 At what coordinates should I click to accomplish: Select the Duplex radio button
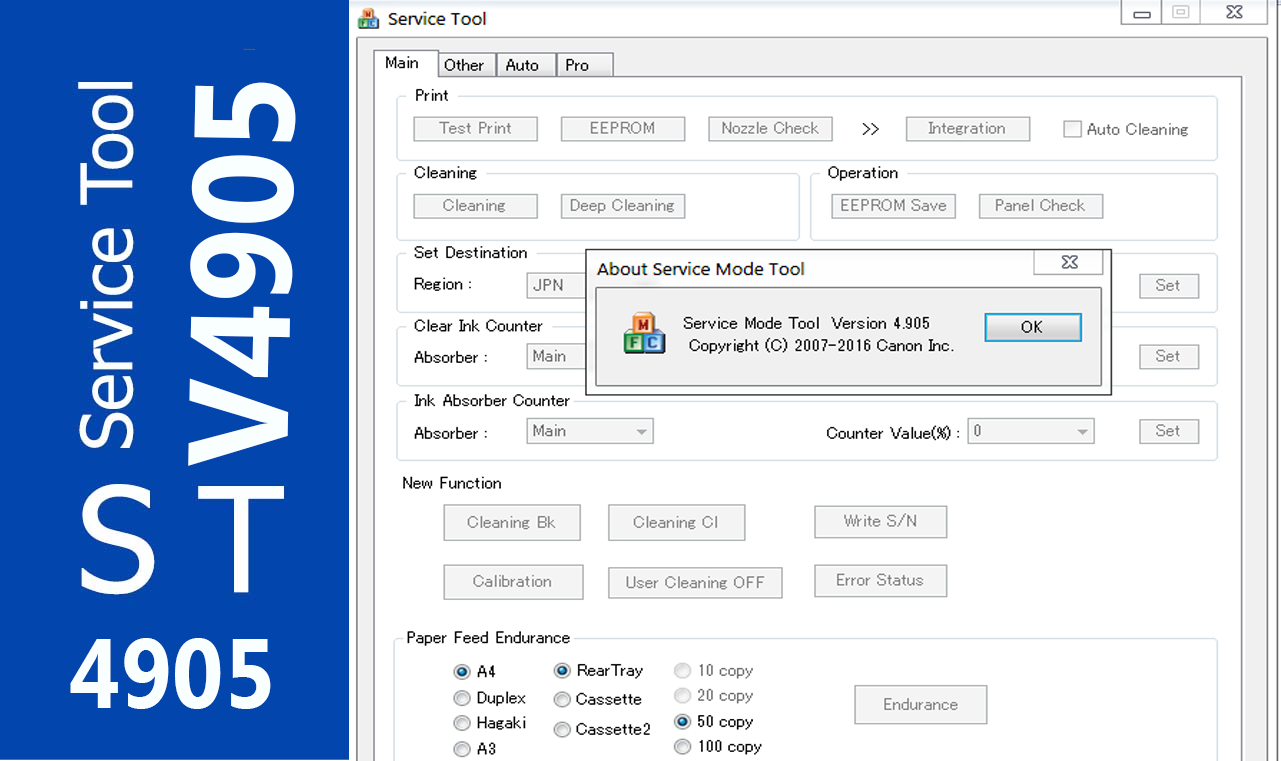462,698
